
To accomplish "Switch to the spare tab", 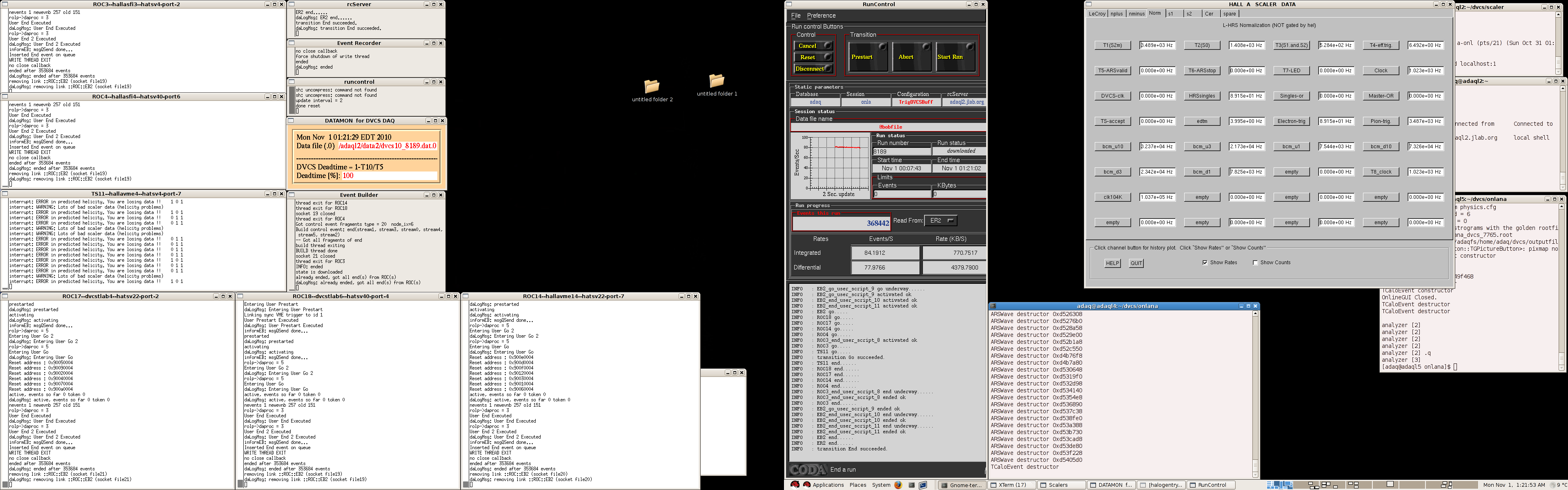I will [x=1229, y=13].
